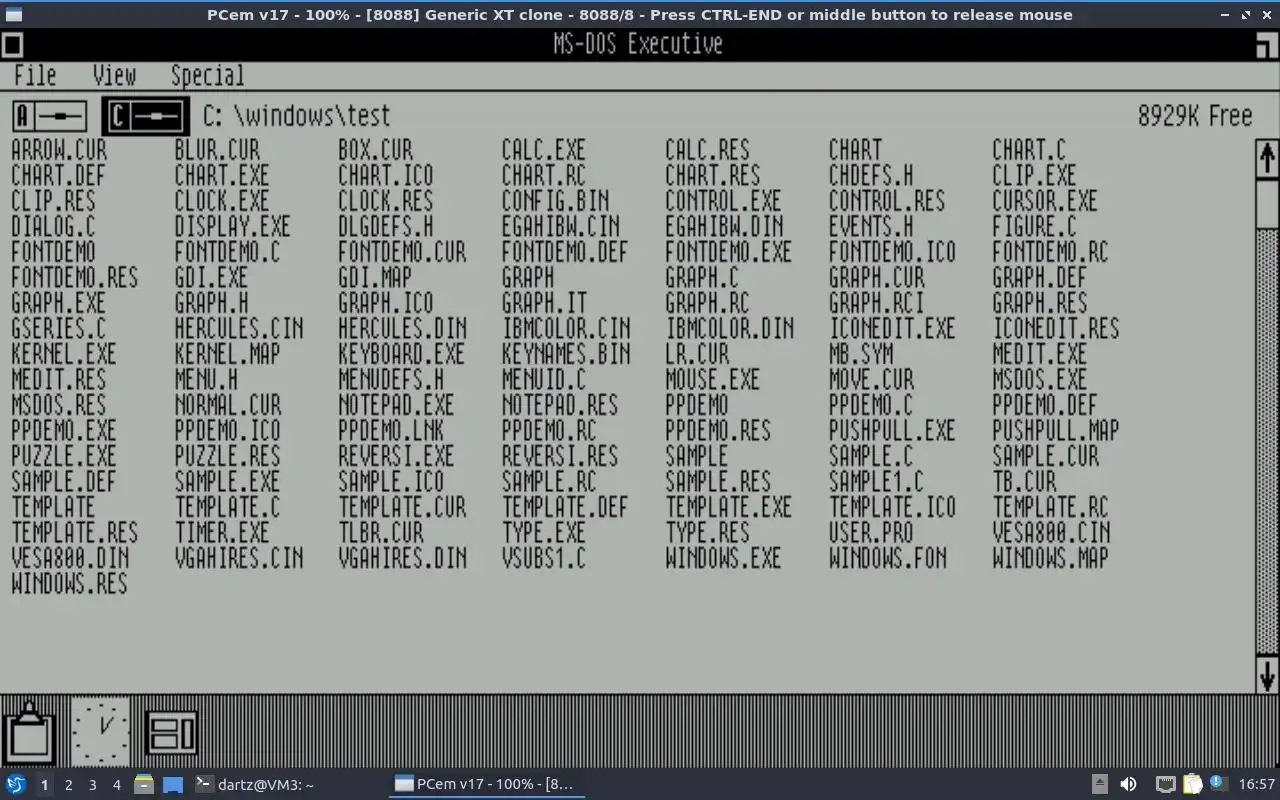Select file MB.SYM
This screenshot has height=800, width=1280.
(861, 354)
